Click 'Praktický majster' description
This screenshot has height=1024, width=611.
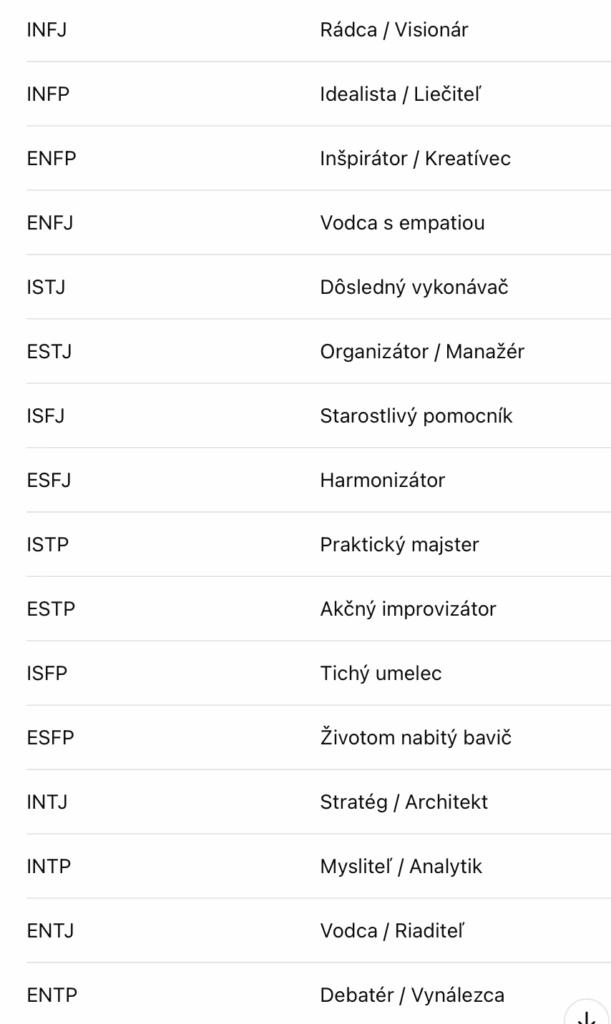click(399, 545)
